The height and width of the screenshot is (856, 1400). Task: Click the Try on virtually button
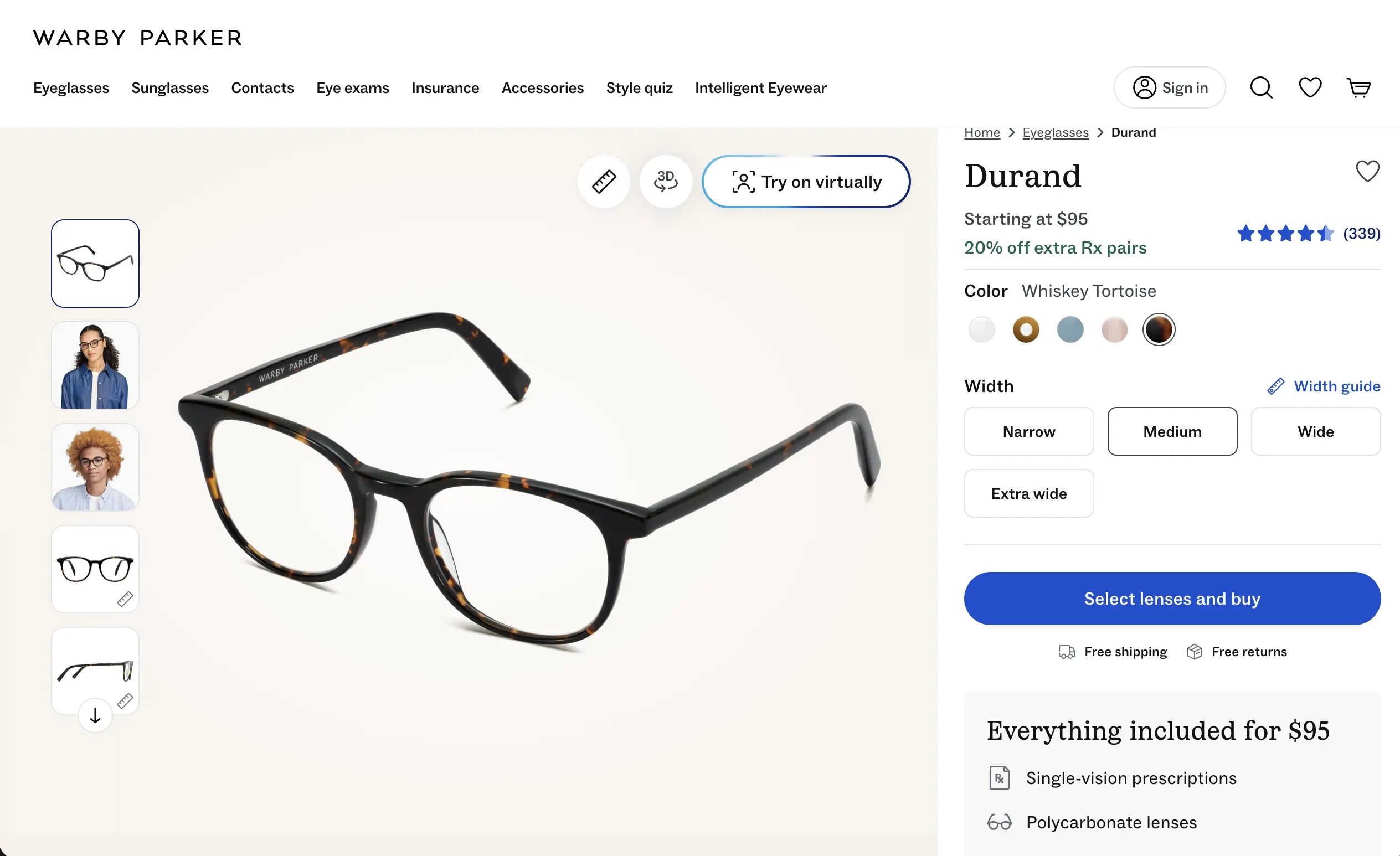pyautogui.click(x=806, y=182)
